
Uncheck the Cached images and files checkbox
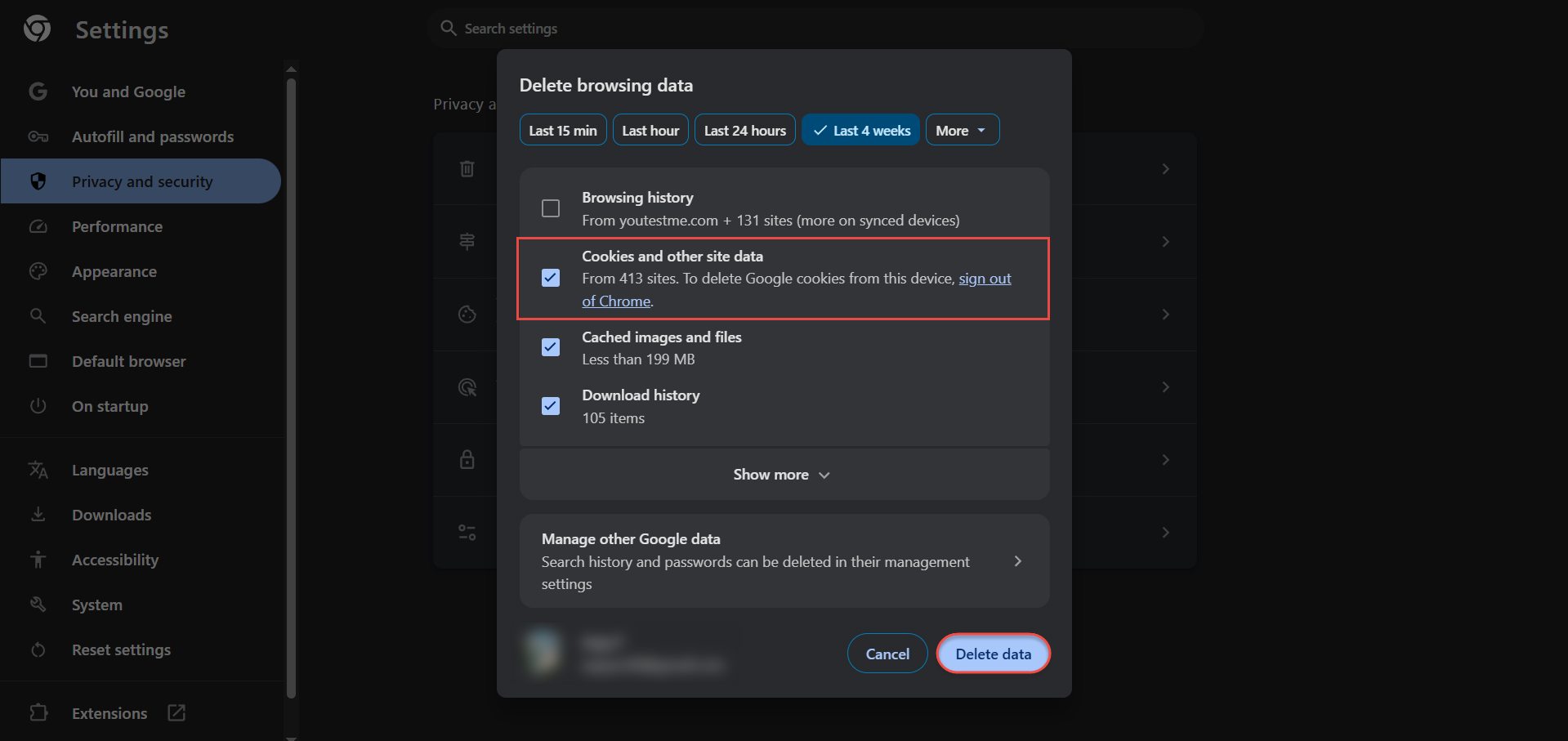pyautogui.click(x=551, y=347)
